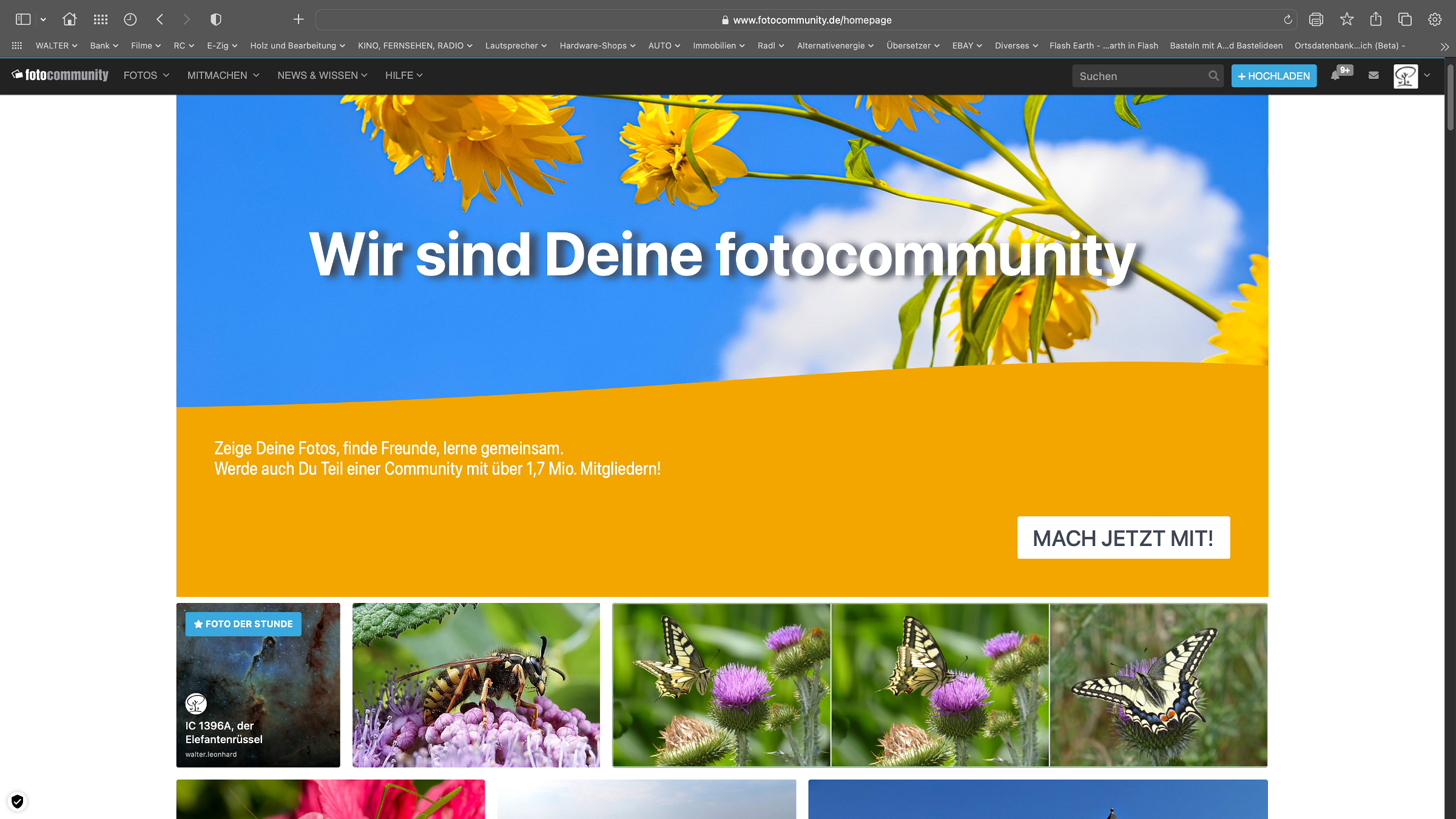Open the NEWS & WISSEN menu
Viewport: 1456px width, 819px height.
click(x=322, y=75)
